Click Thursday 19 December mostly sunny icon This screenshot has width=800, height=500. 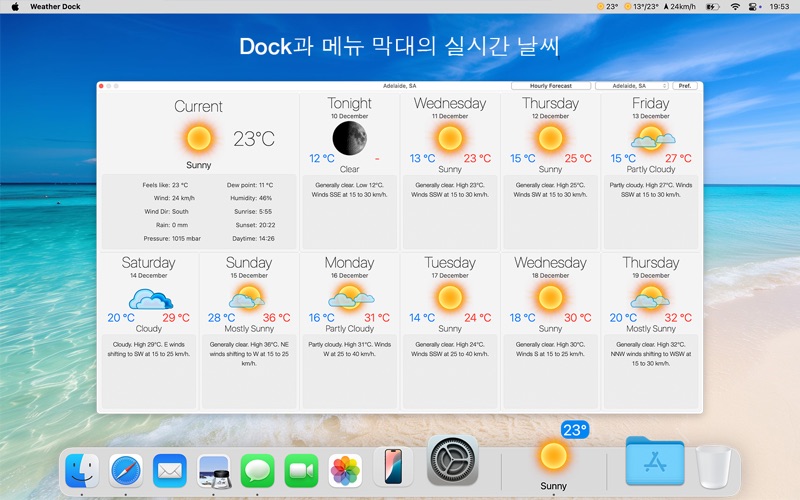651,297
